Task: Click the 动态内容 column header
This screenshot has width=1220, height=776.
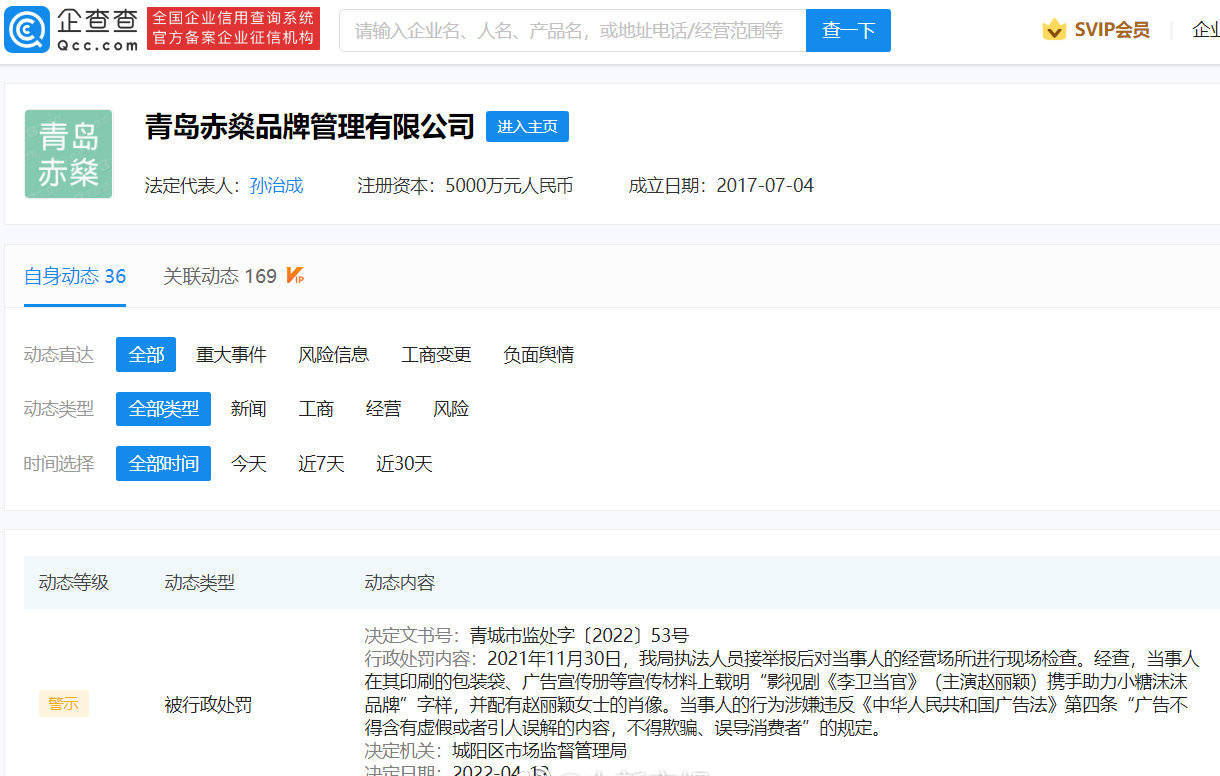Action: click(x=400, y=583)
